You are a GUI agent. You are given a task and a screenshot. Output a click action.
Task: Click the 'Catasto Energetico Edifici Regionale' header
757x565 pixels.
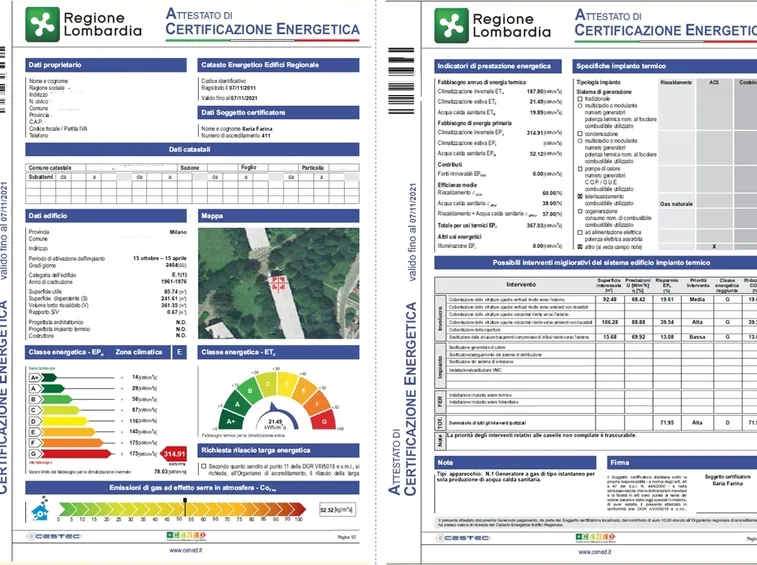click(x=278, y=65)
